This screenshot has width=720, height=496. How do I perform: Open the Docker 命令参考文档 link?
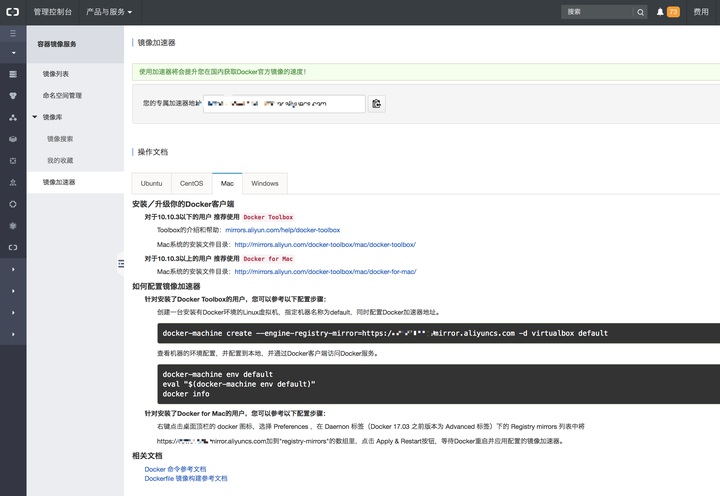(x=175, y=469)
